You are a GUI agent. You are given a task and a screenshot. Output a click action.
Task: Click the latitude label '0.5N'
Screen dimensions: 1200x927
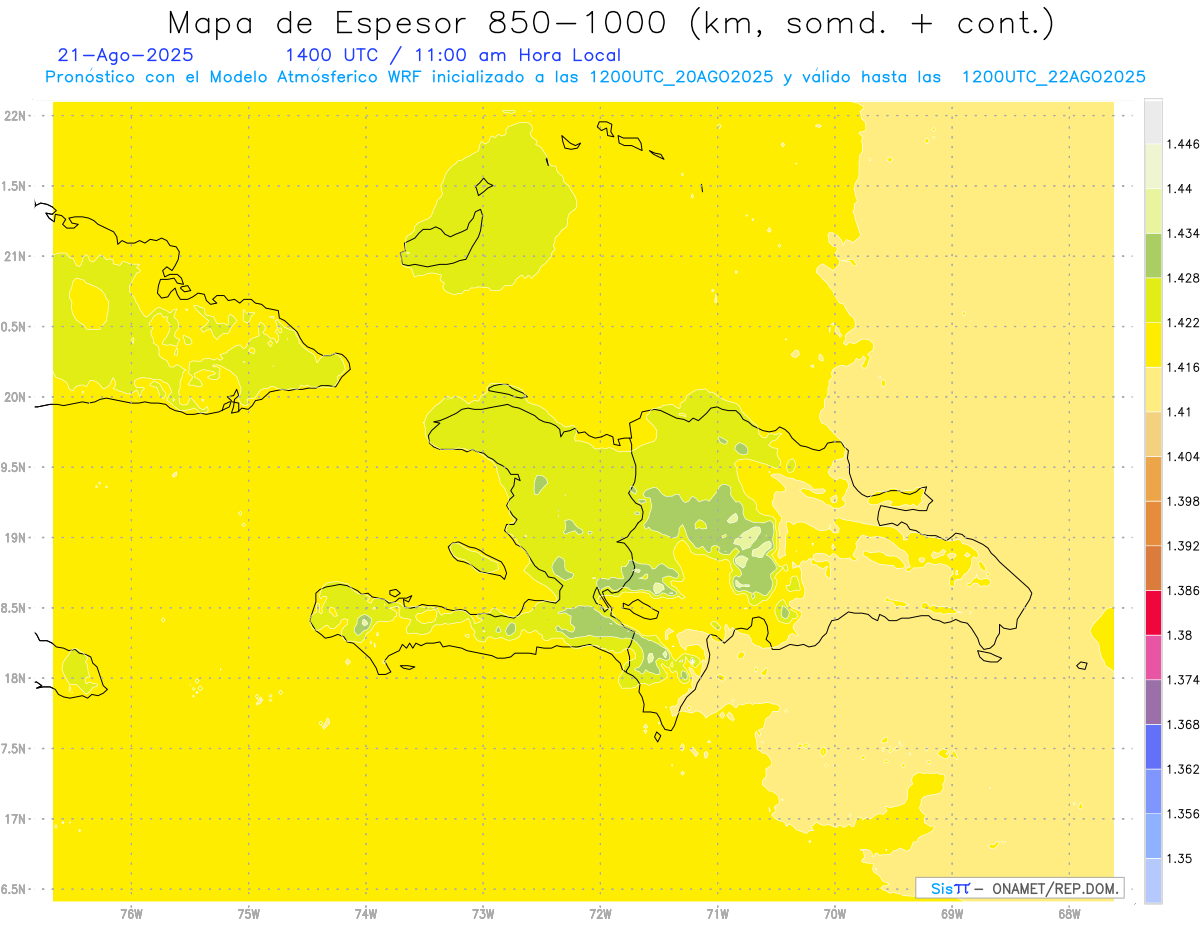(15, 327)
